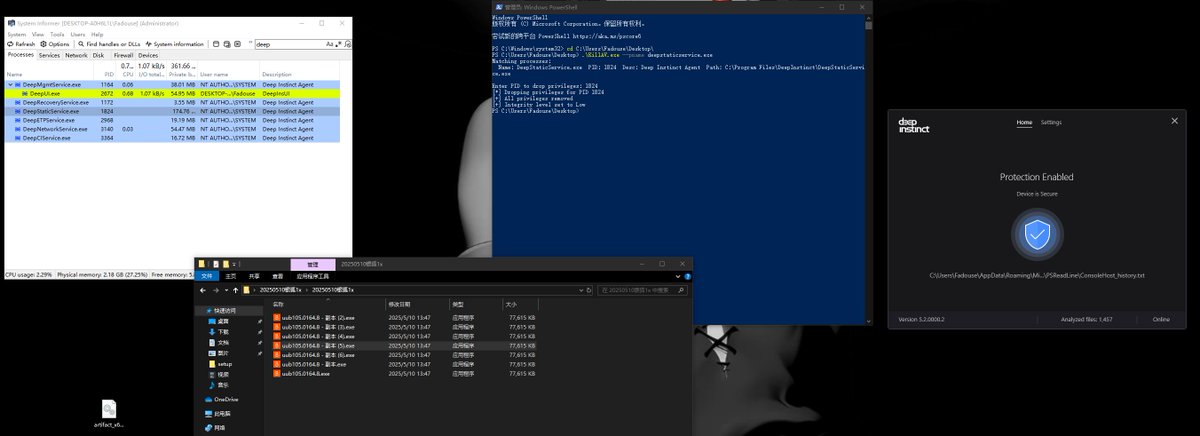The width and height of the screenshot is (1200, 436).
Task: Switch to the Disk tab
Action: (98, 55)
